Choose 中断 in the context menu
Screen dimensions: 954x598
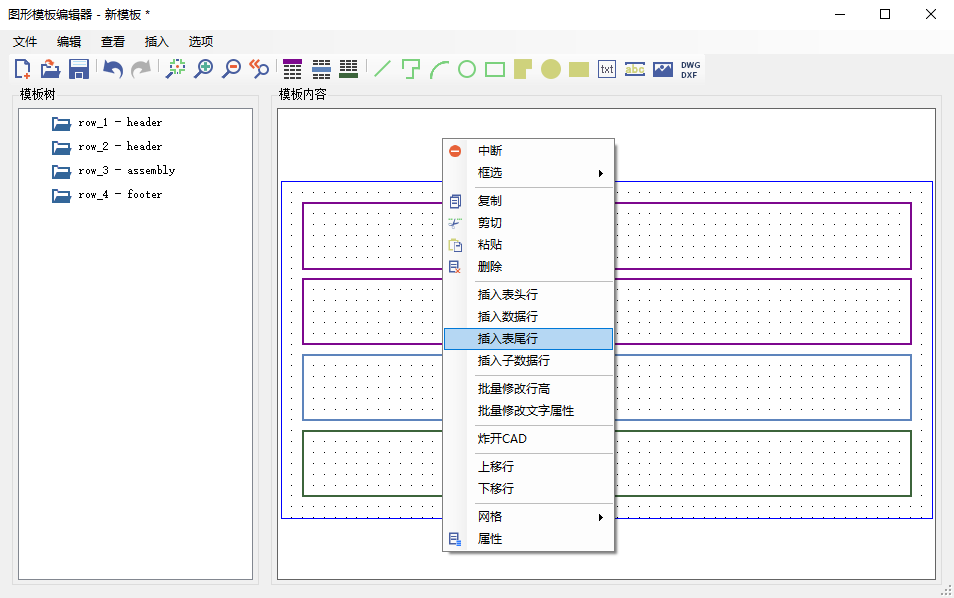coord(528,151)
